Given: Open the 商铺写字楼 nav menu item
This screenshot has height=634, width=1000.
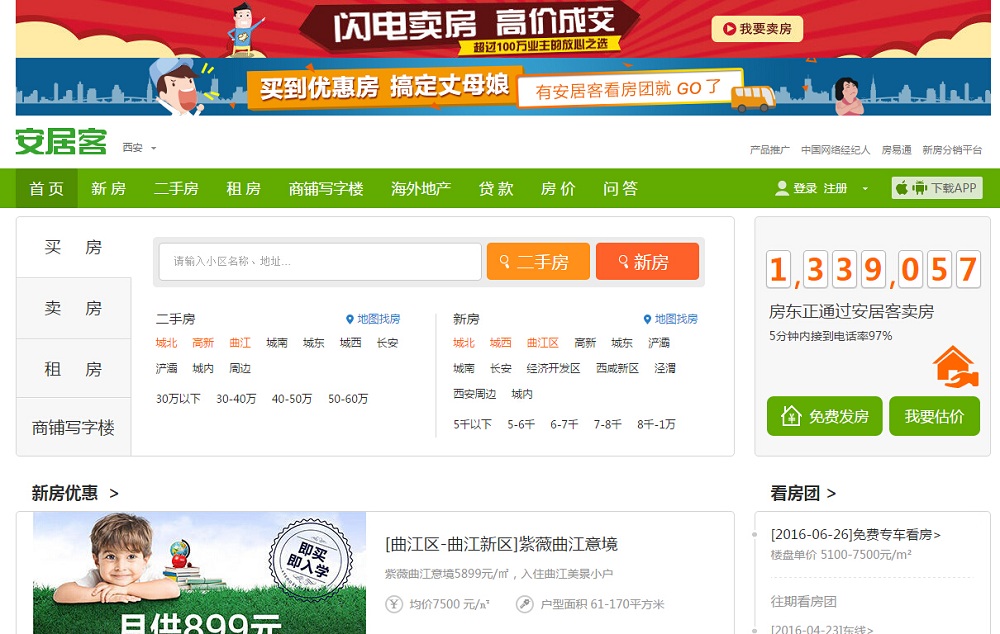Looking at the screenshot, I should [326, 188].
